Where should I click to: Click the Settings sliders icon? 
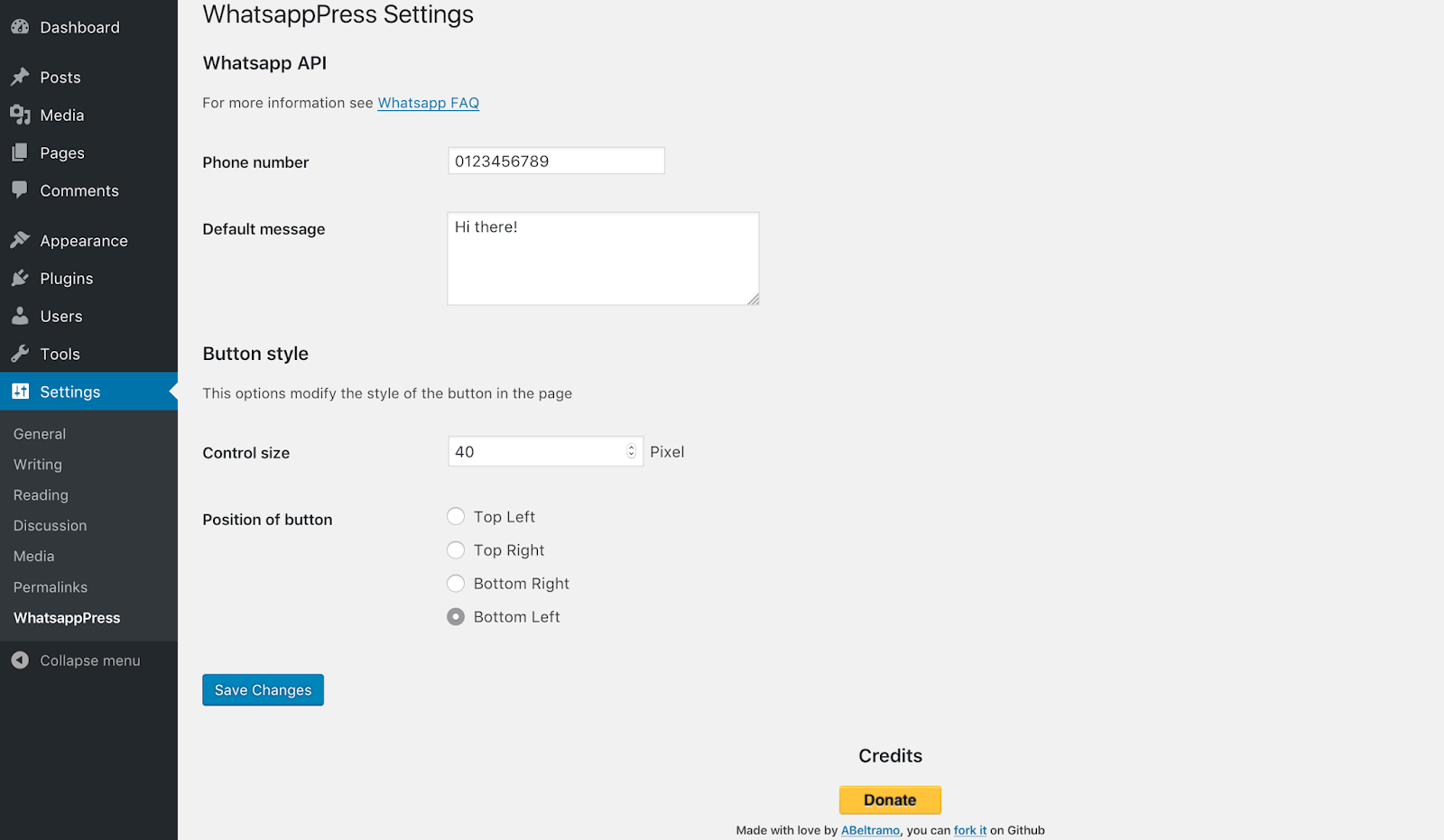tap(20, 392)
